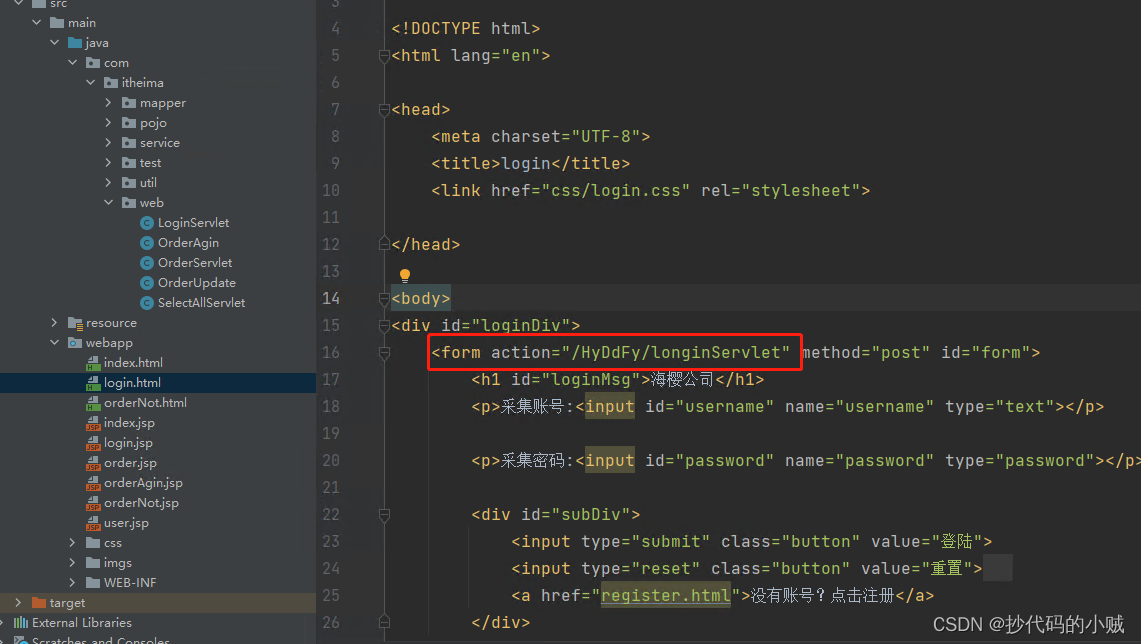Click the target folder icon
The image size is (1141, 644).
(39, 603)
